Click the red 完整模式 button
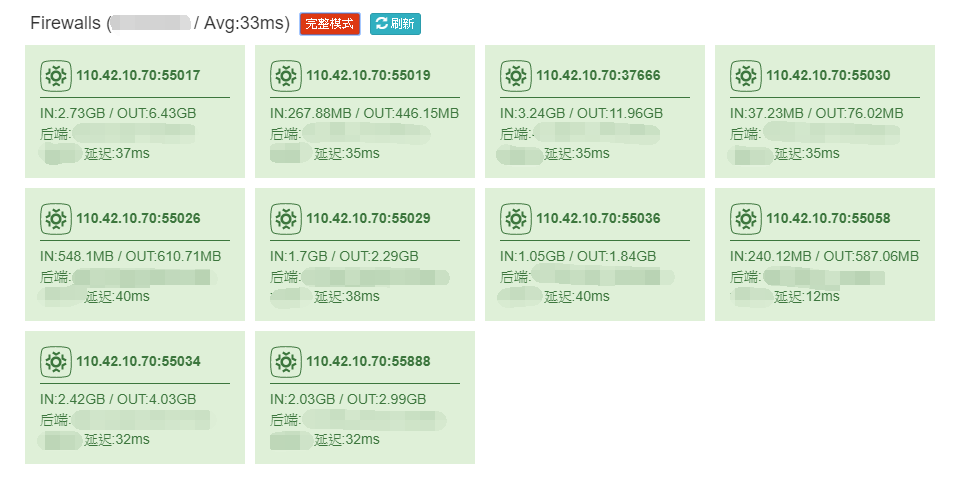This screenshot has width=965, height=485. tap(330, 24)
